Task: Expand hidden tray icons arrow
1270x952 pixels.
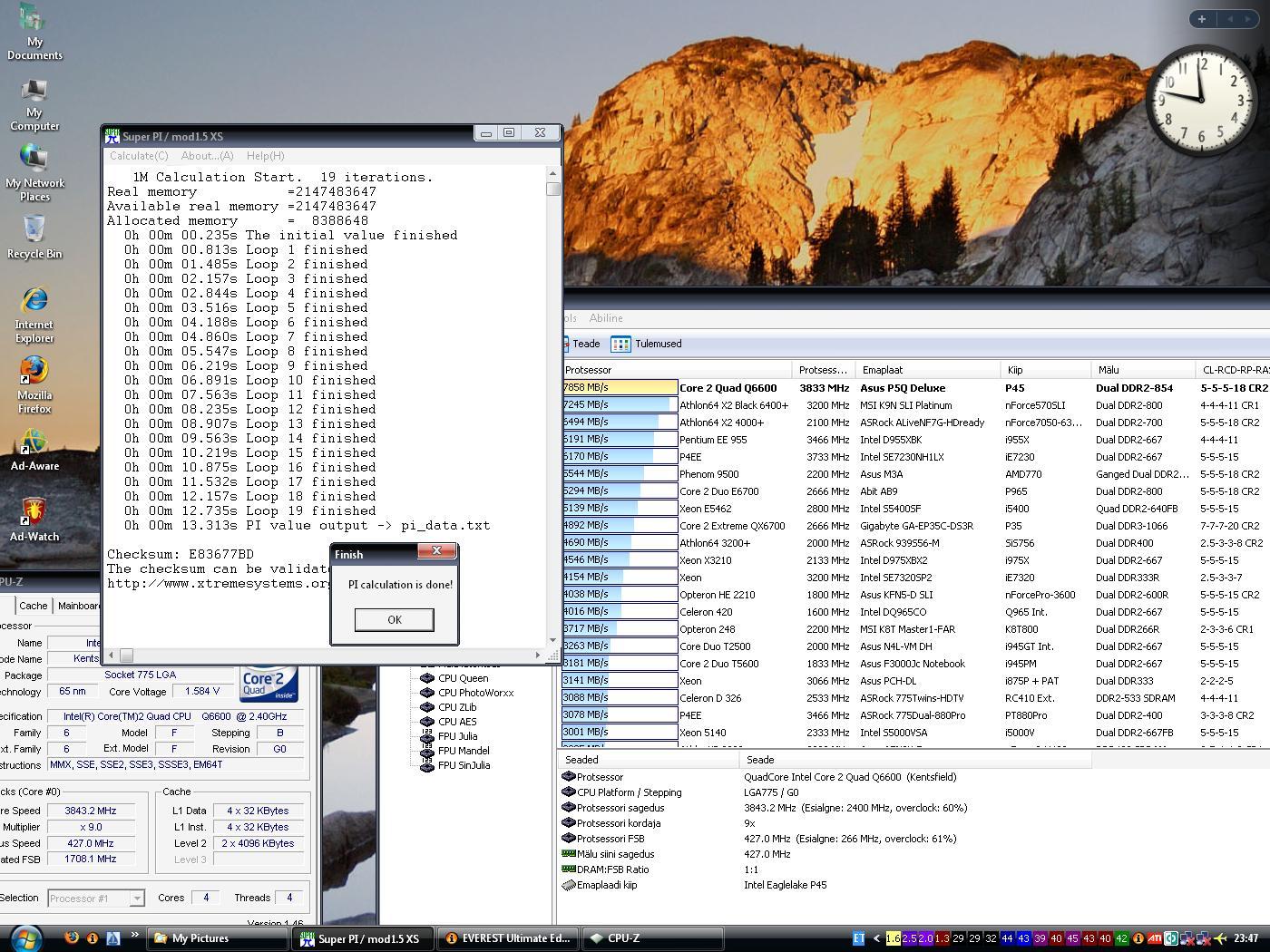Action: [875, 938]
